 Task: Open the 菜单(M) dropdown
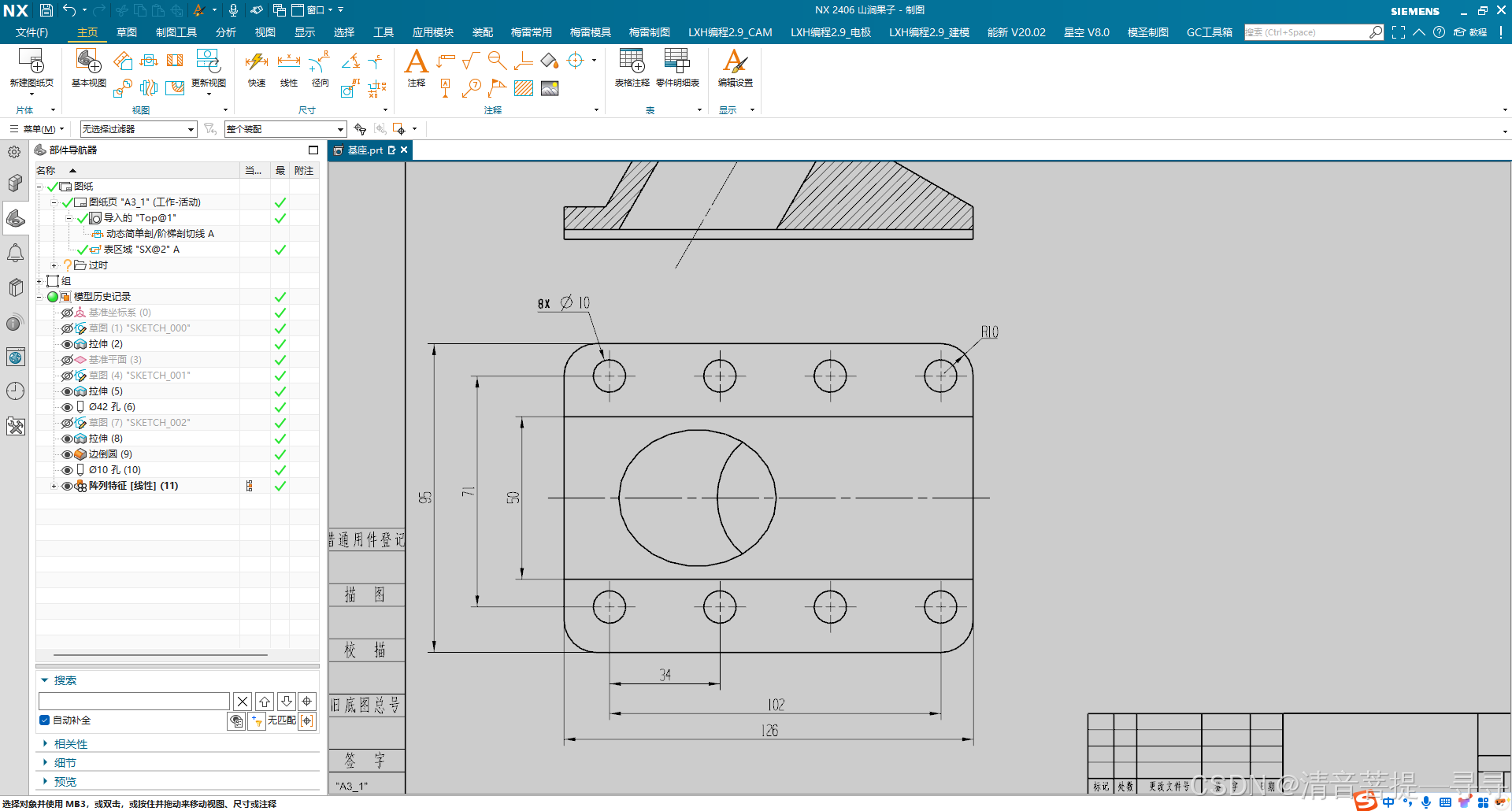click(36, 129)
